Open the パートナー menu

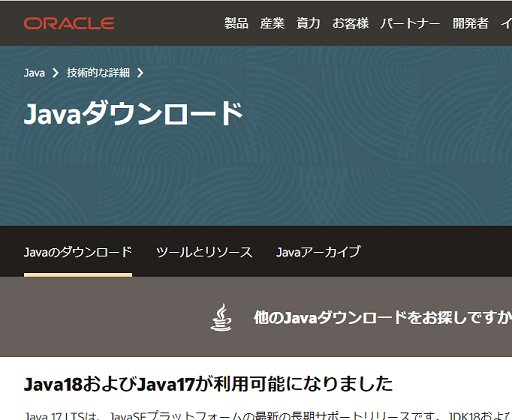pyautogui.click(x=410, y=23)
